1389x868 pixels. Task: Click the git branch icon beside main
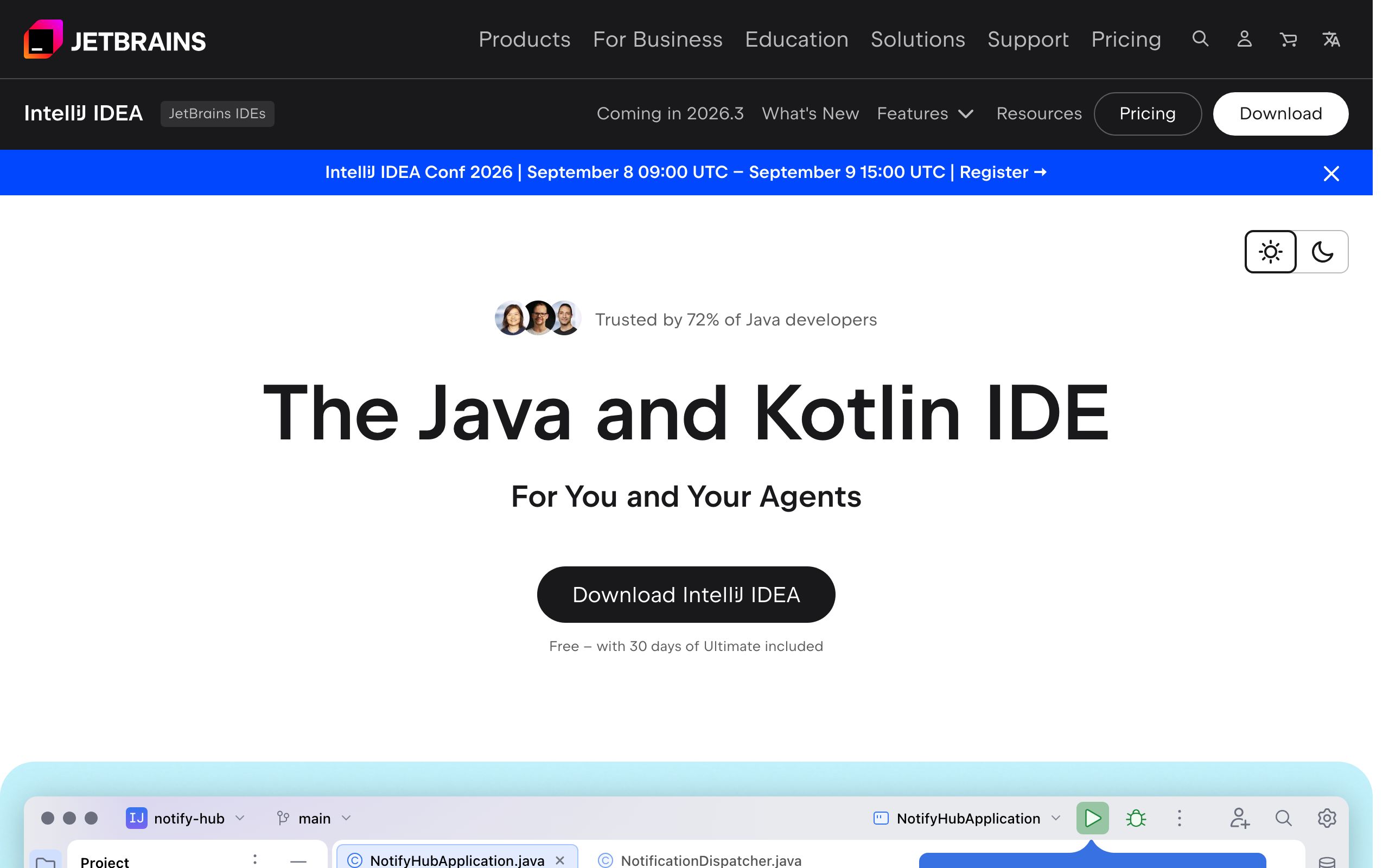click(x=283, y=818)
